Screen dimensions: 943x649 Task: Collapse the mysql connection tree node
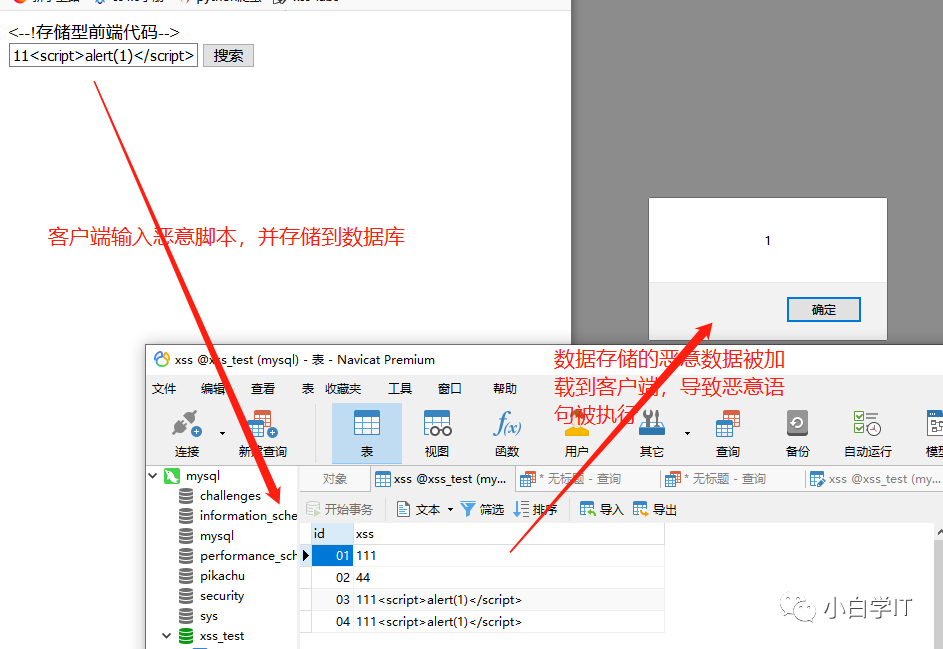(x=153, y=476)
